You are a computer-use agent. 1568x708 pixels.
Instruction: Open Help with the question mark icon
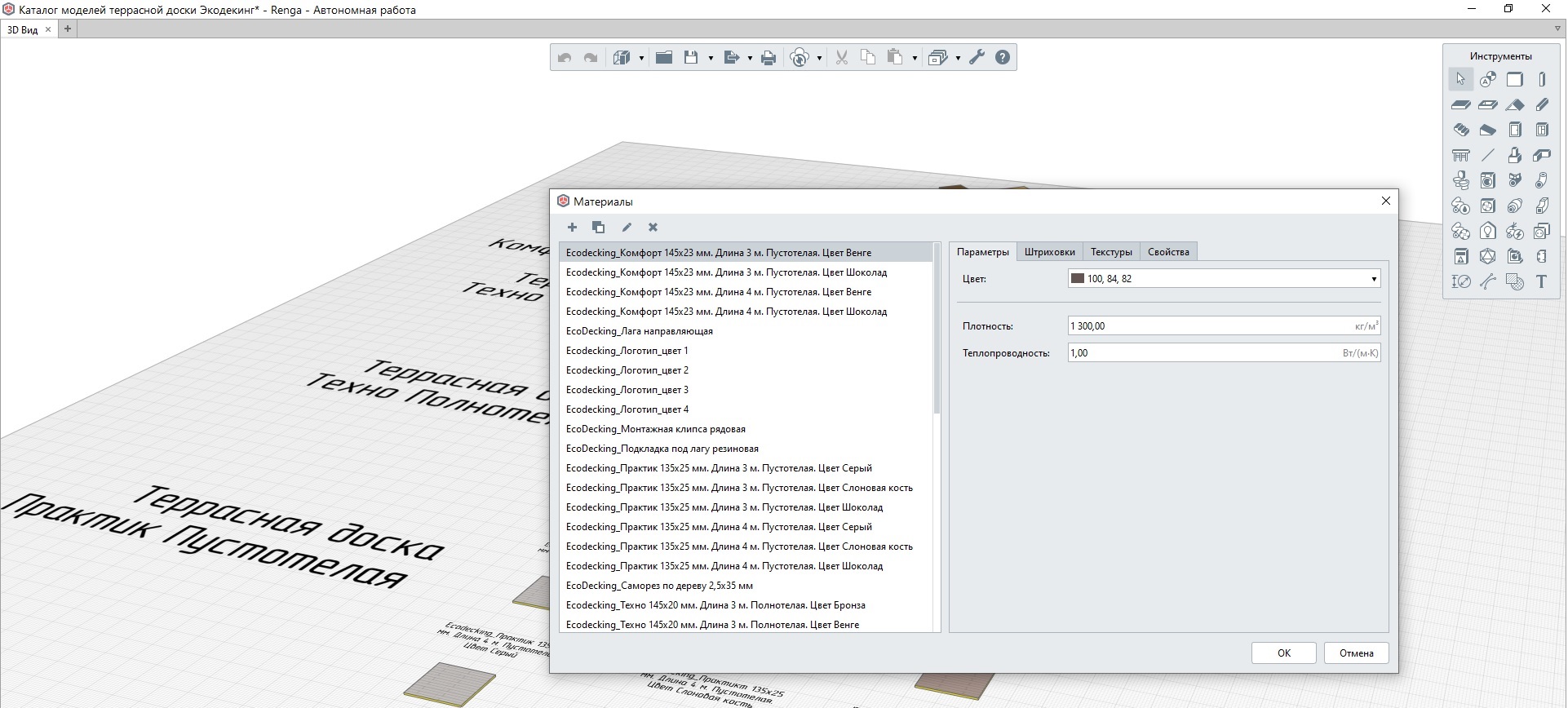(x=1003, y=57)
